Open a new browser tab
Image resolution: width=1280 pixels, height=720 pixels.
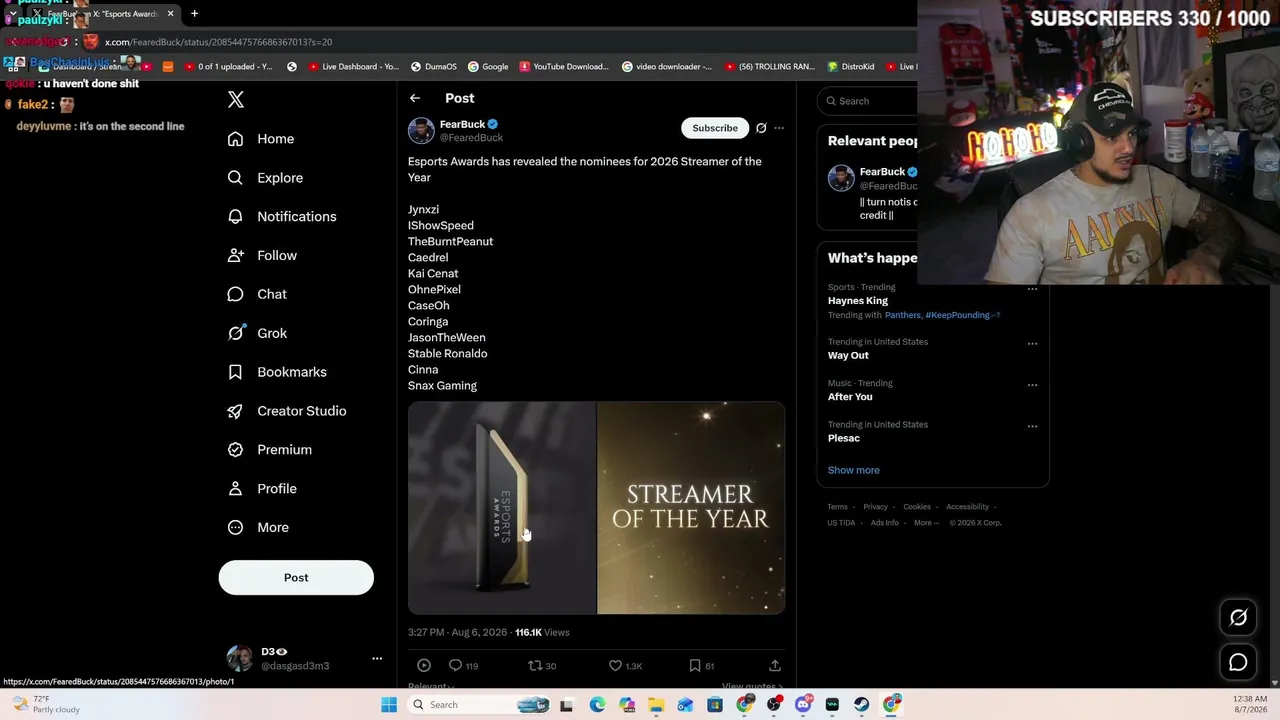point(194,14)
